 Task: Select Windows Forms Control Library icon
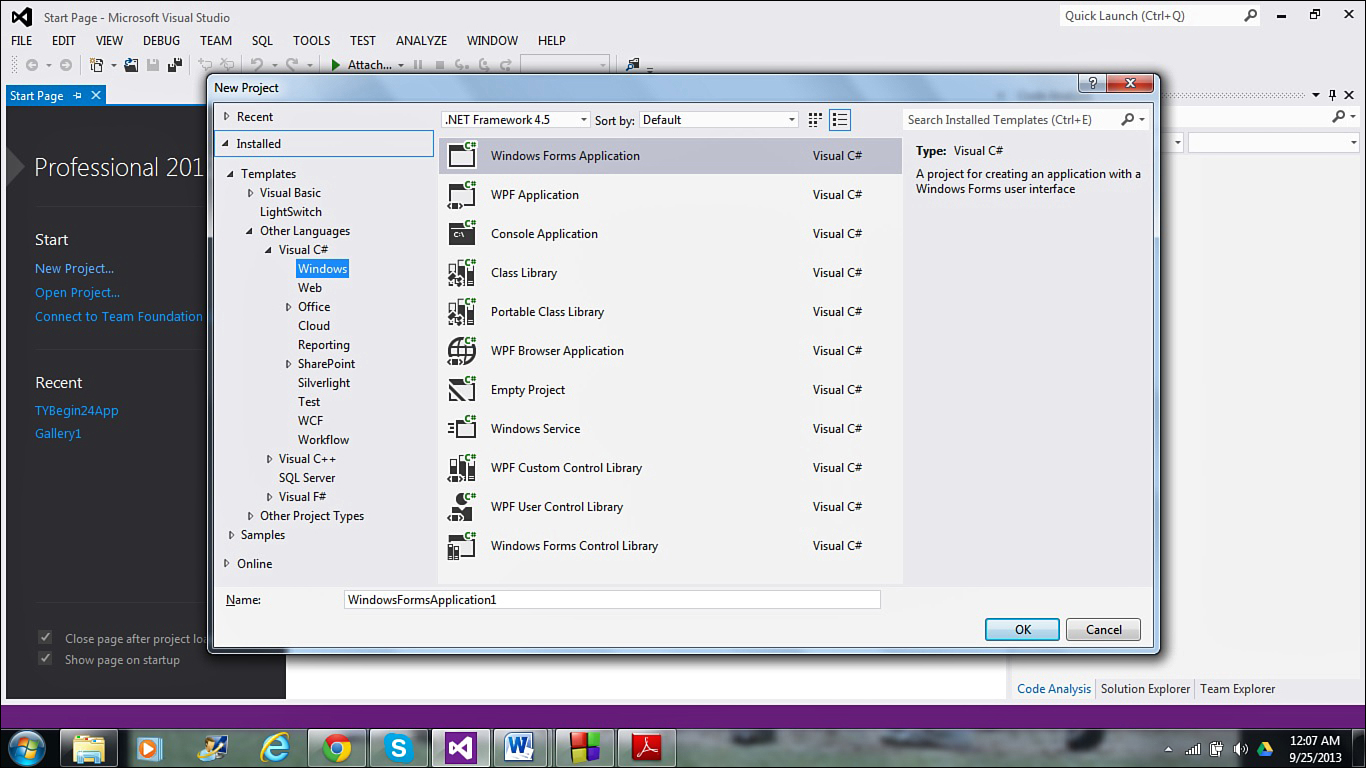click(x=461, y=546)
